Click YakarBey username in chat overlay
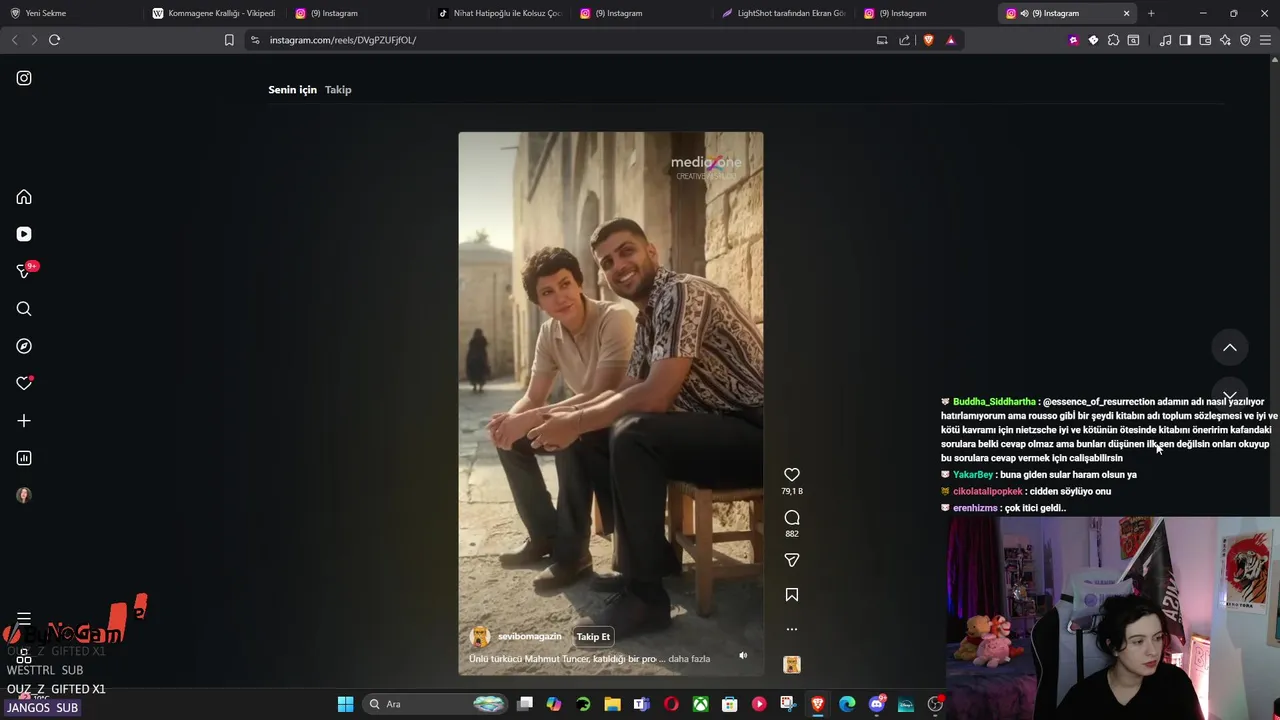This screenshot has height=720, width=1280. [x=973, y=475]
